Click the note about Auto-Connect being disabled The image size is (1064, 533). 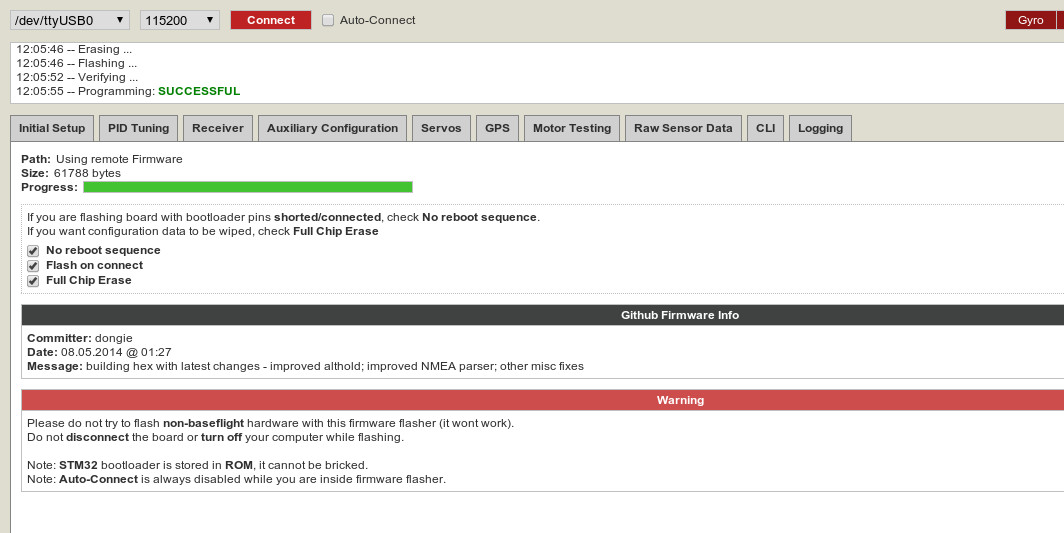pos(236,479)
